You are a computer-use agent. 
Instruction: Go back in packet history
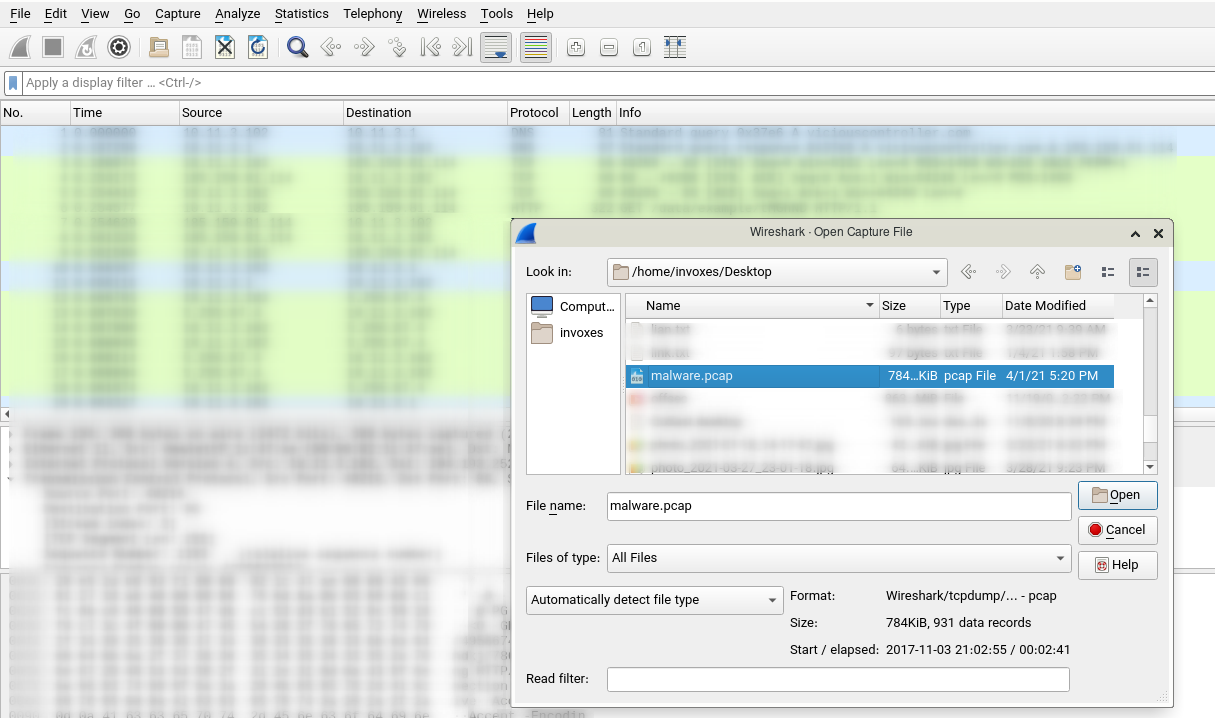coord(331,47)
